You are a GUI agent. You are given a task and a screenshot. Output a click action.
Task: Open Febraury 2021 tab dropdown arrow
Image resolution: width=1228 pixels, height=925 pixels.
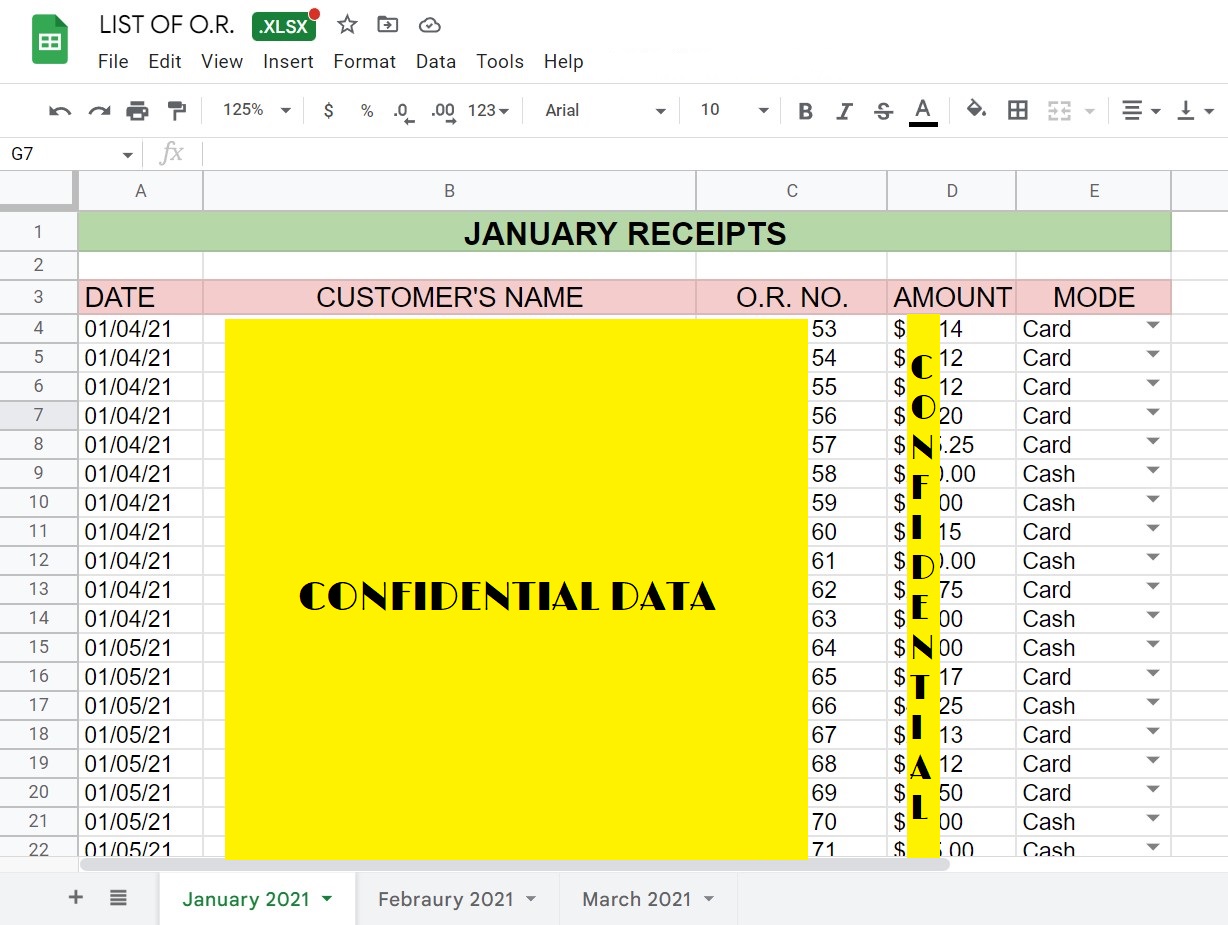coord(531,899)
